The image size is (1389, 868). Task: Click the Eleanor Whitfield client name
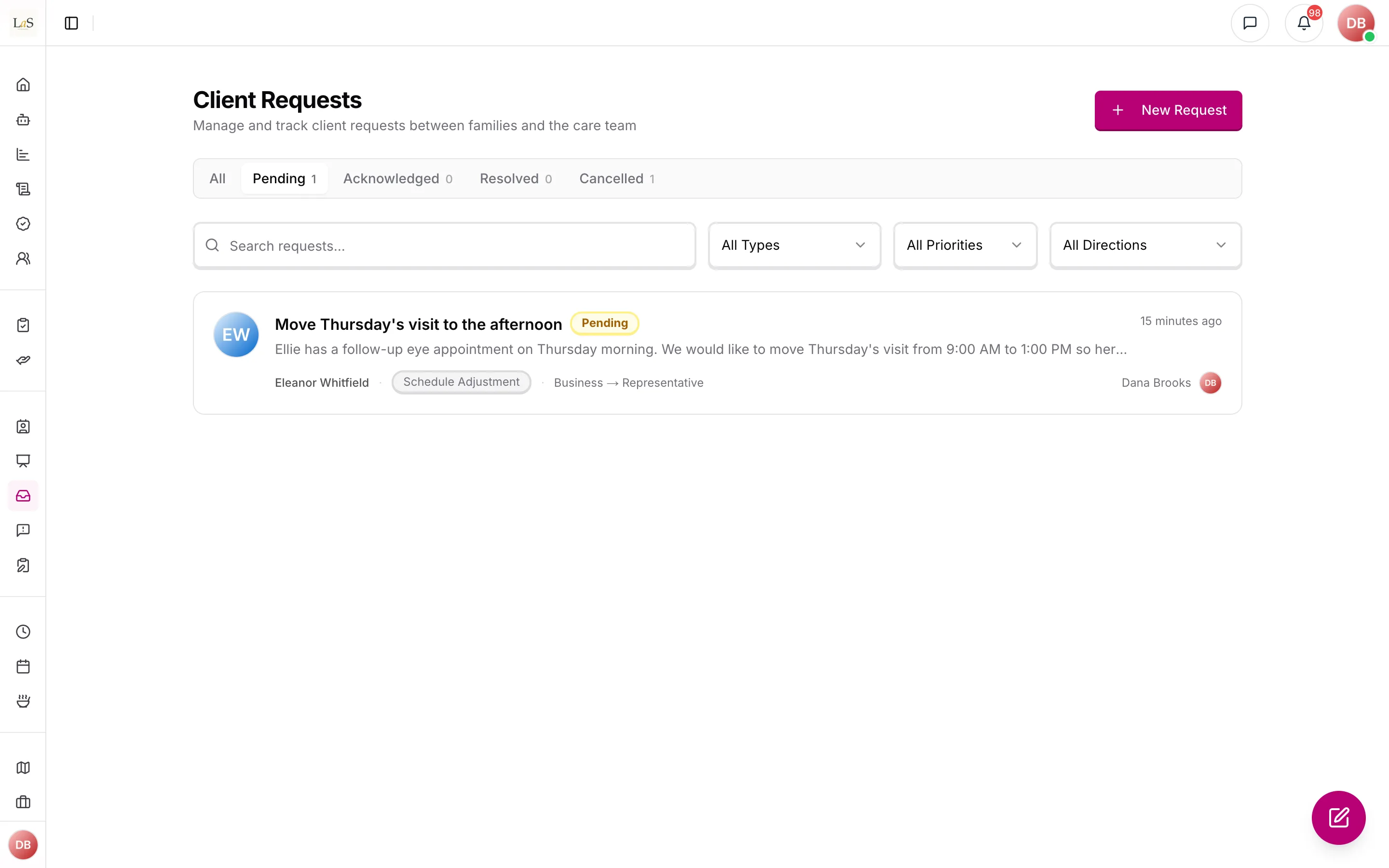[322, 383]
